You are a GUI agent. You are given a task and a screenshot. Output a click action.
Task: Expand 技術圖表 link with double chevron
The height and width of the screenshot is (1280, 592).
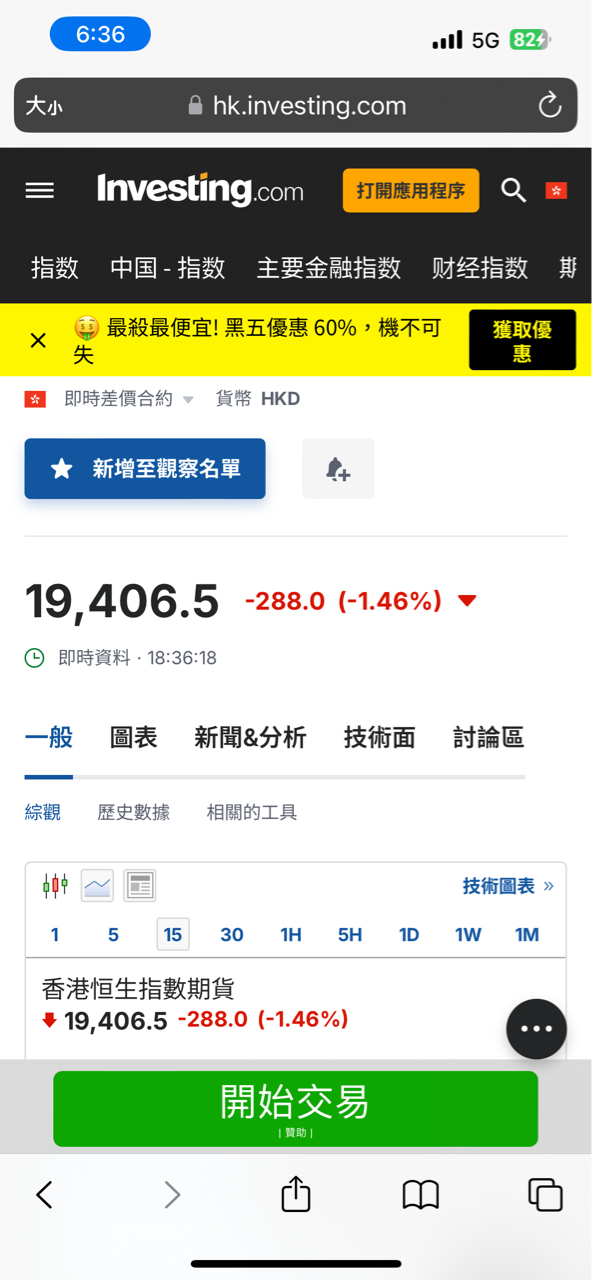(x=508, y=886)
